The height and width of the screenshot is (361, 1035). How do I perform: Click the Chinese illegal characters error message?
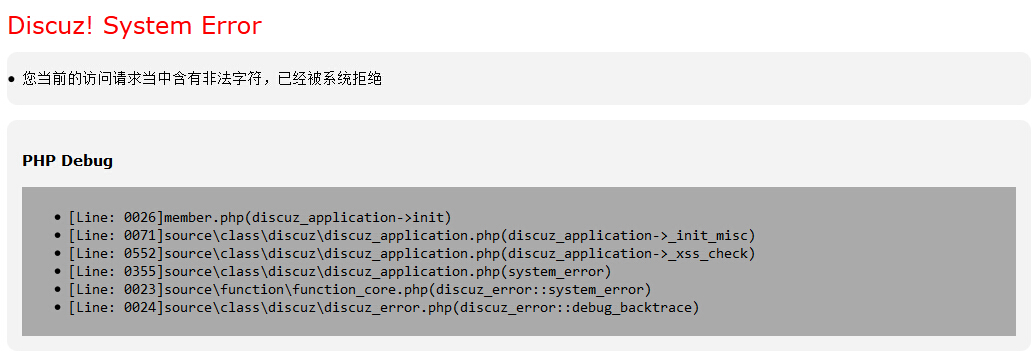(x=202, y=79)
